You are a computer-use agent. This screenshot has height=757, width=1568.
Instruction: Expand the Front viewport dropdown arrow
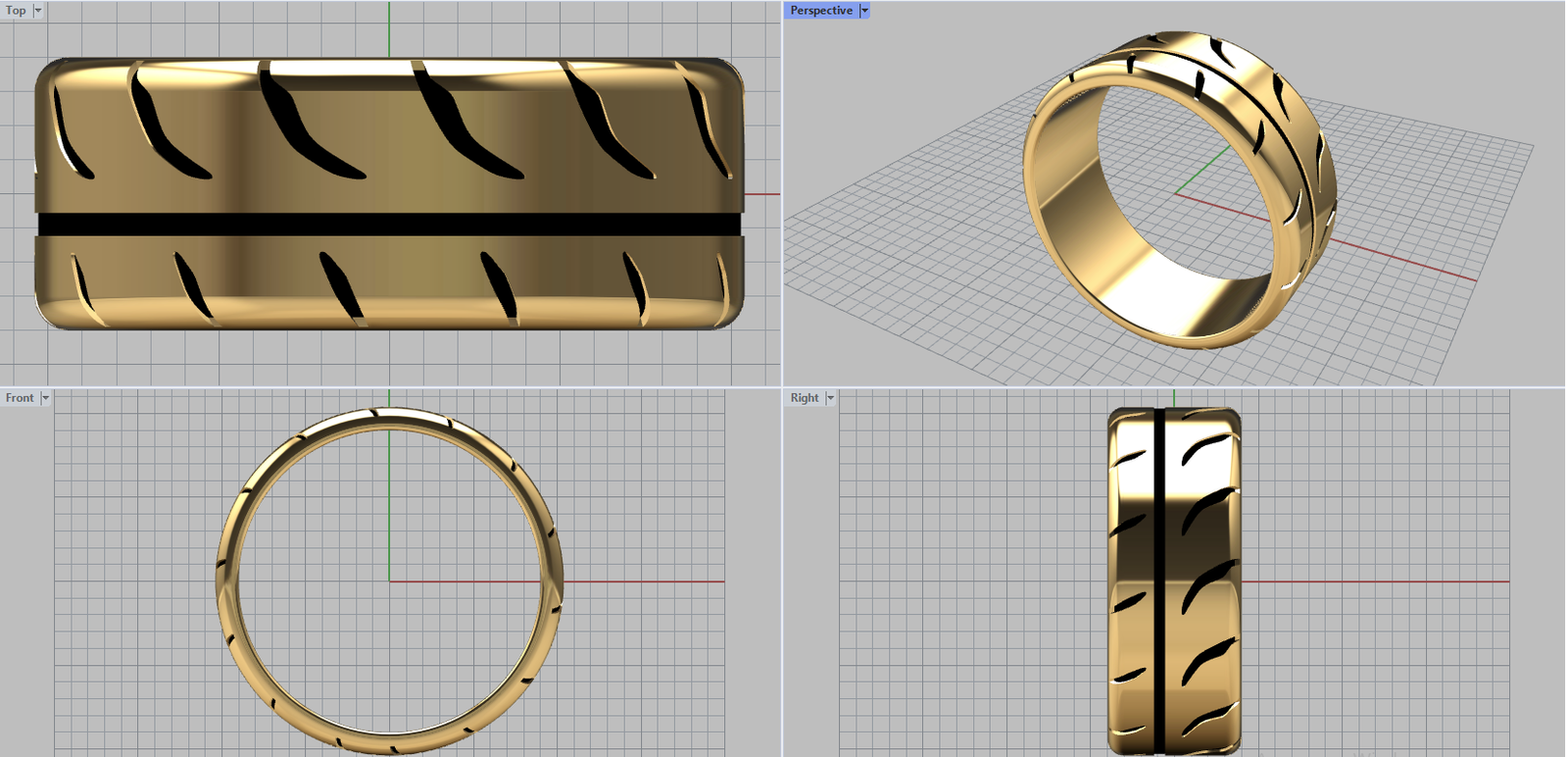(45, 398)
